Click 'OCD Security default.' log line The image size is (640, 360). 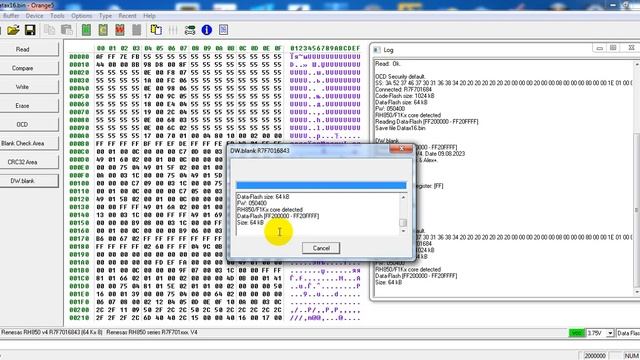[400, 77]
